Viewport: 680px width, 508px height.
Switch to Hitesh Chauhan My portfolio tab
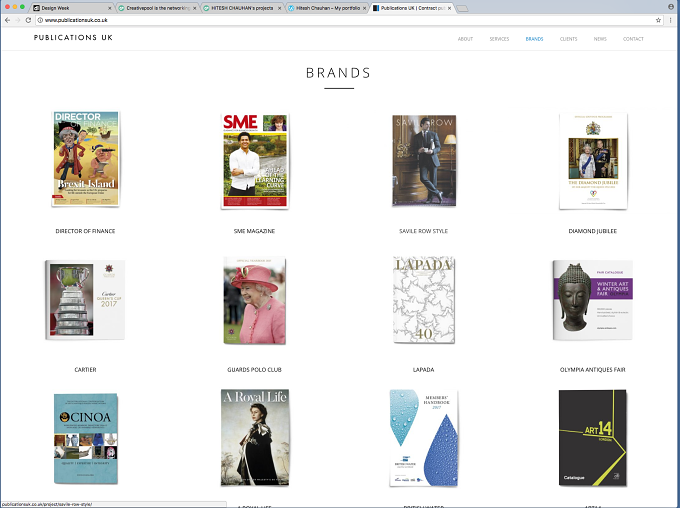coord(327,8)
